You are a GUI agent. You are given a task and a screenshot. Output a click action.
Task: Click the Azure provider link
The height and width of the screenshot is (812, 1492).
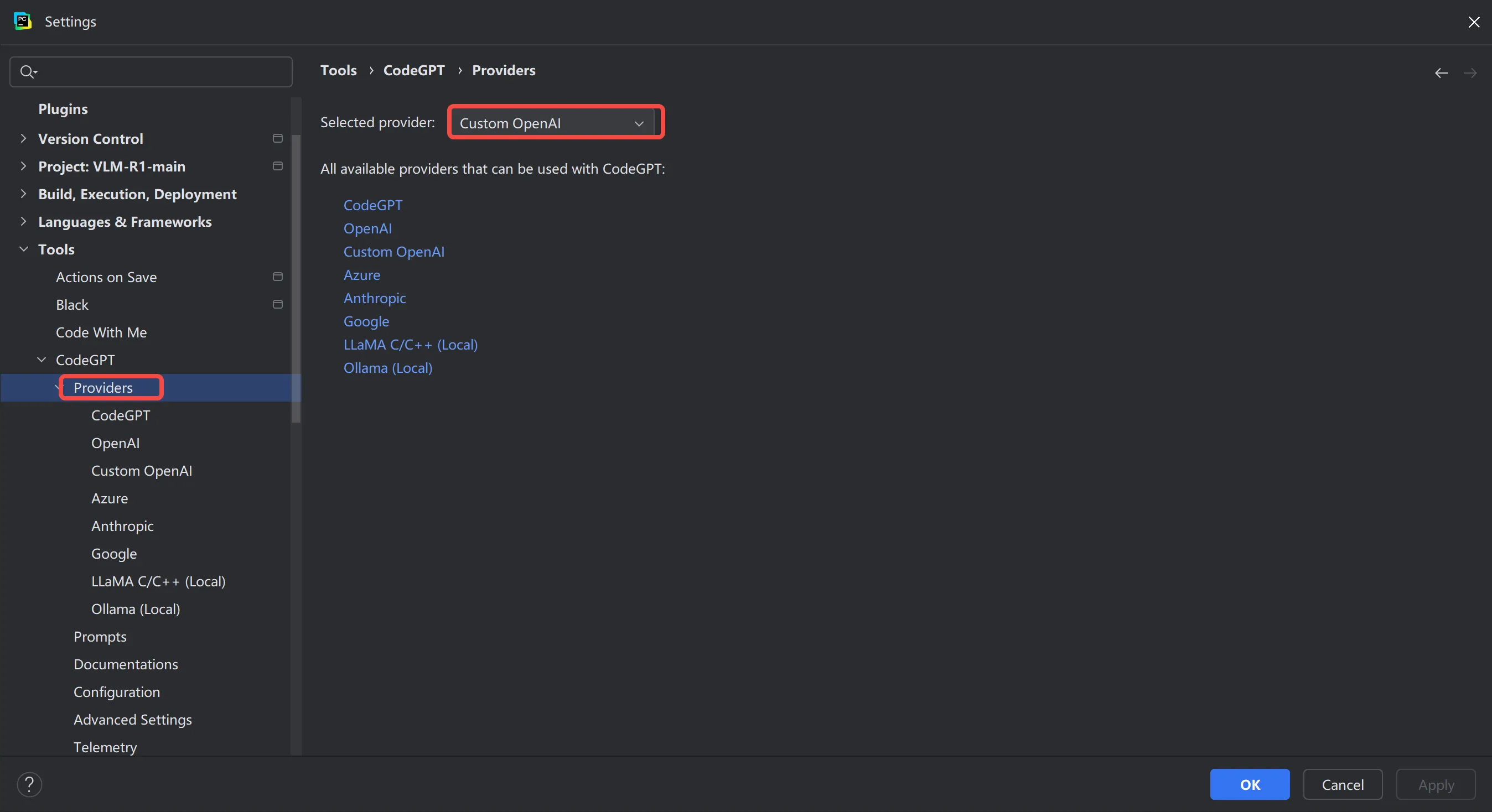coord(361,275)
